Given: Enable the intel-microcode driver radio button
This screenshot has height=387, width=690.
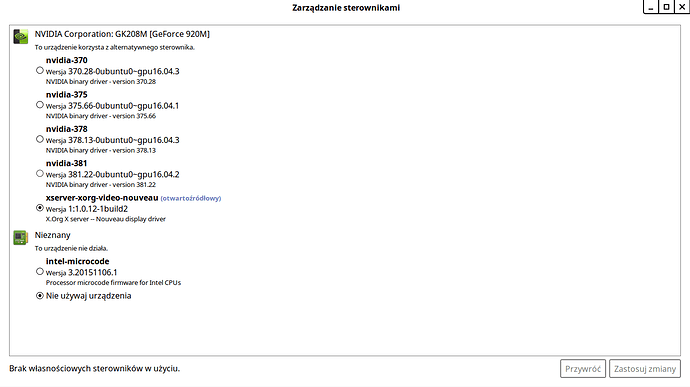Looking at the screenshot, I should 40,272.
